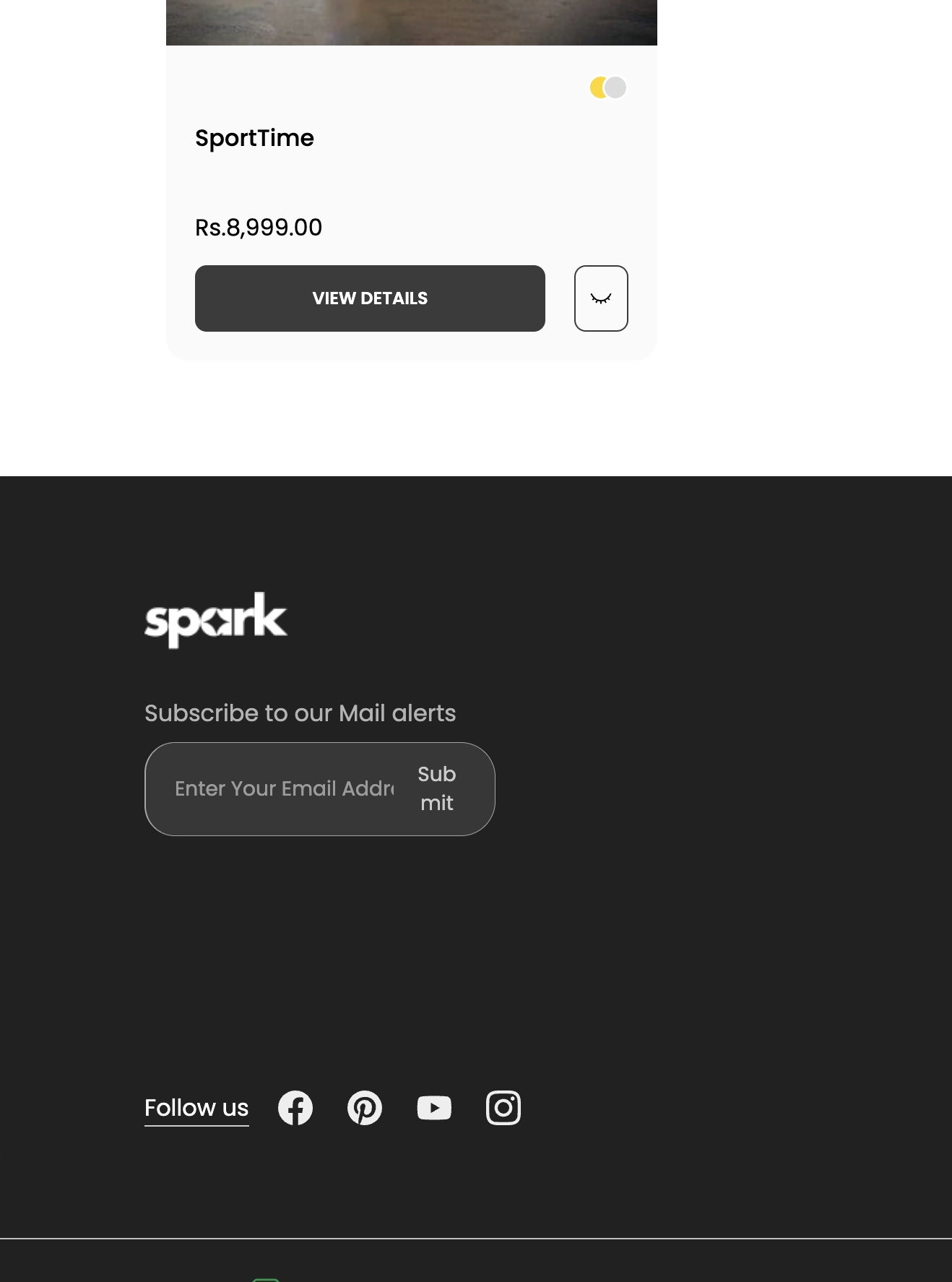Open the SportTime product title link

pyautogui.click(x=254, y=138)
